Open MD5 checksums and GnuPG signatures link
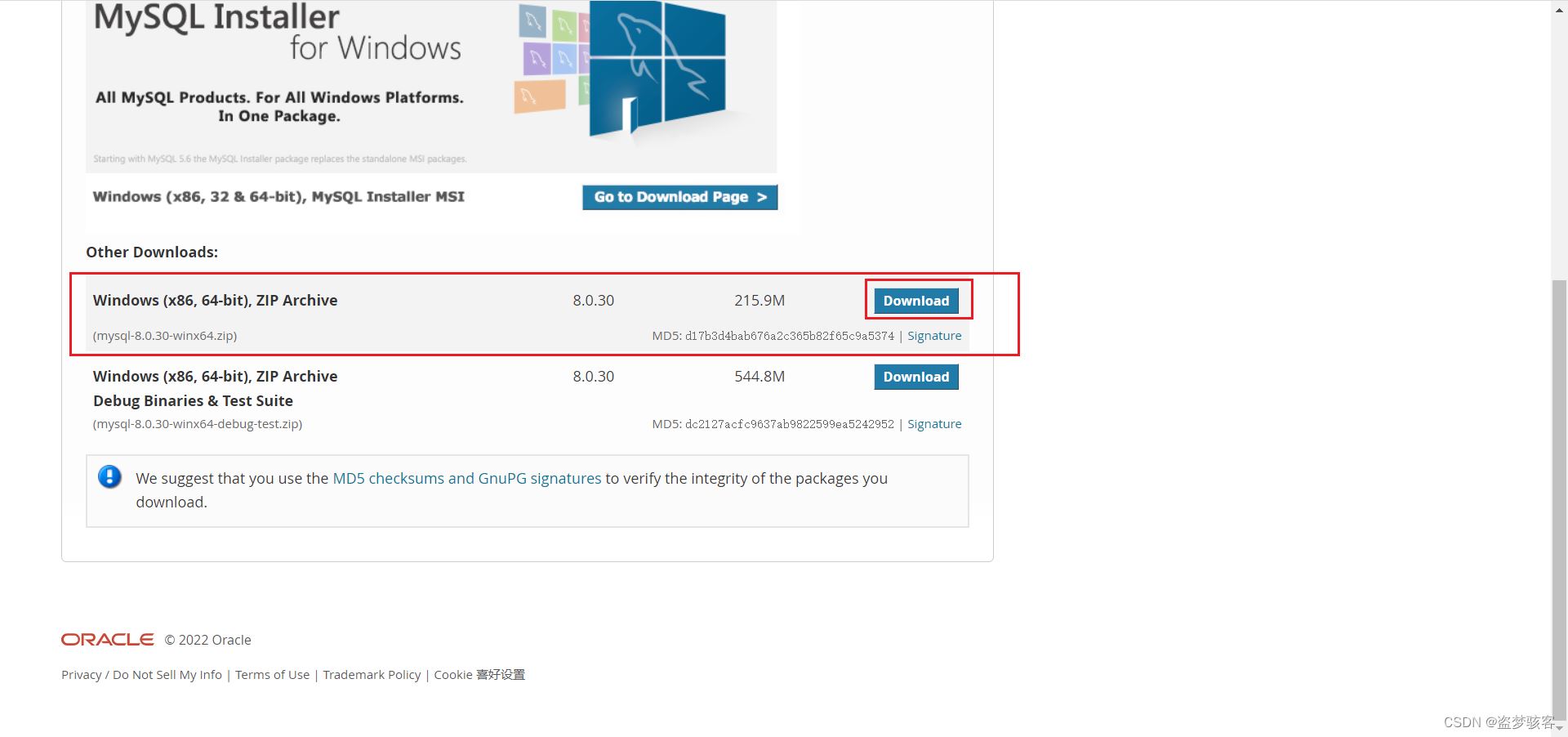The height and width of the screenshot is (737, 1568). point(467,478)
